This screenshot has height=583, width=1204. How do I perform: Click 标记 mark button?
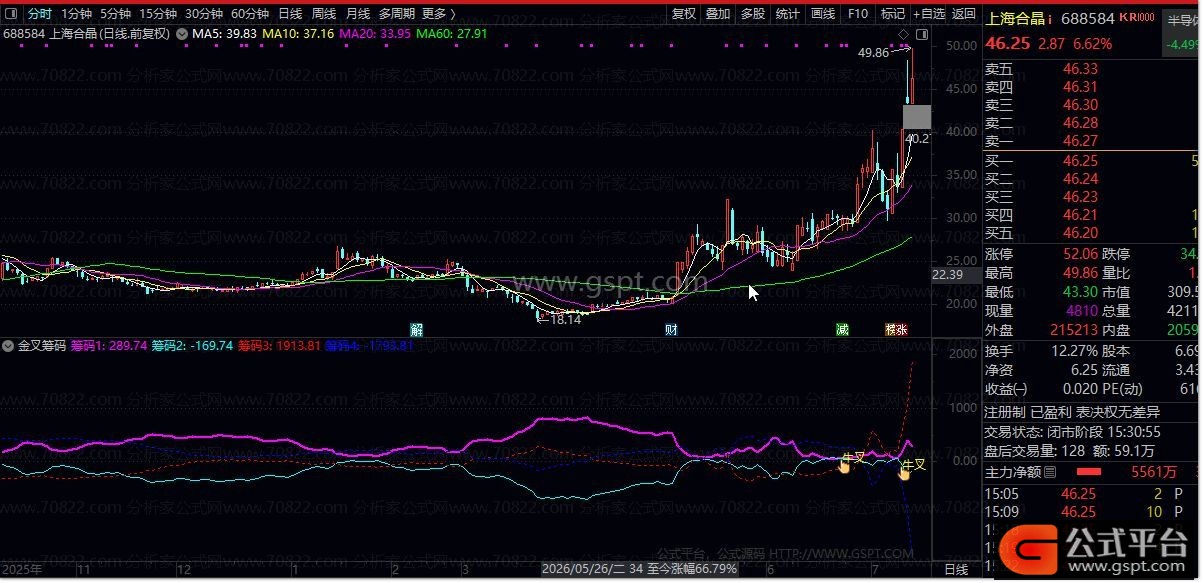pos(893,14)
